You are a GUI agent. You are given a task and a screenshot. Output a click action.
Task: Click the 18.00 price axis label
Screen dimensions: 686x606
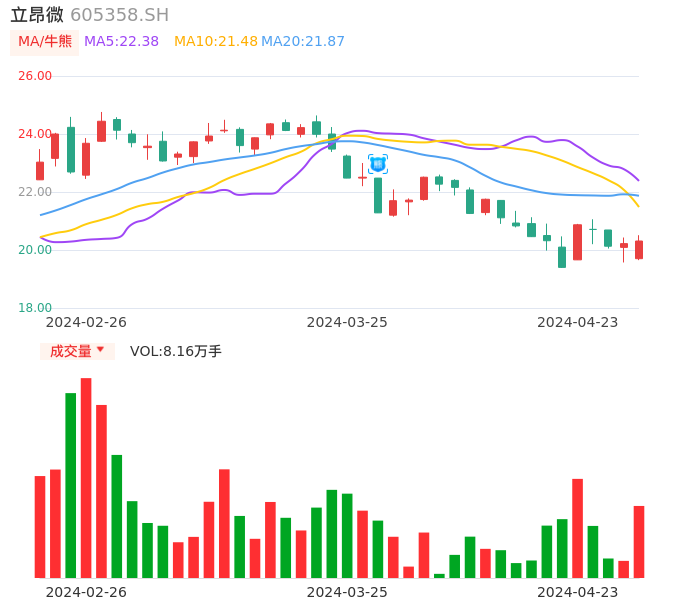coord(35,308)
